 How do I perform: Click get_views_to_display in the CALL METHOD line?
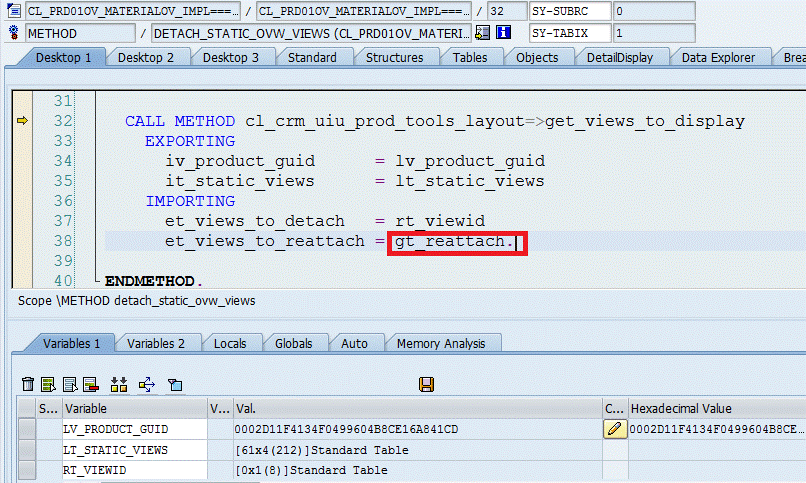pos(645,121)
